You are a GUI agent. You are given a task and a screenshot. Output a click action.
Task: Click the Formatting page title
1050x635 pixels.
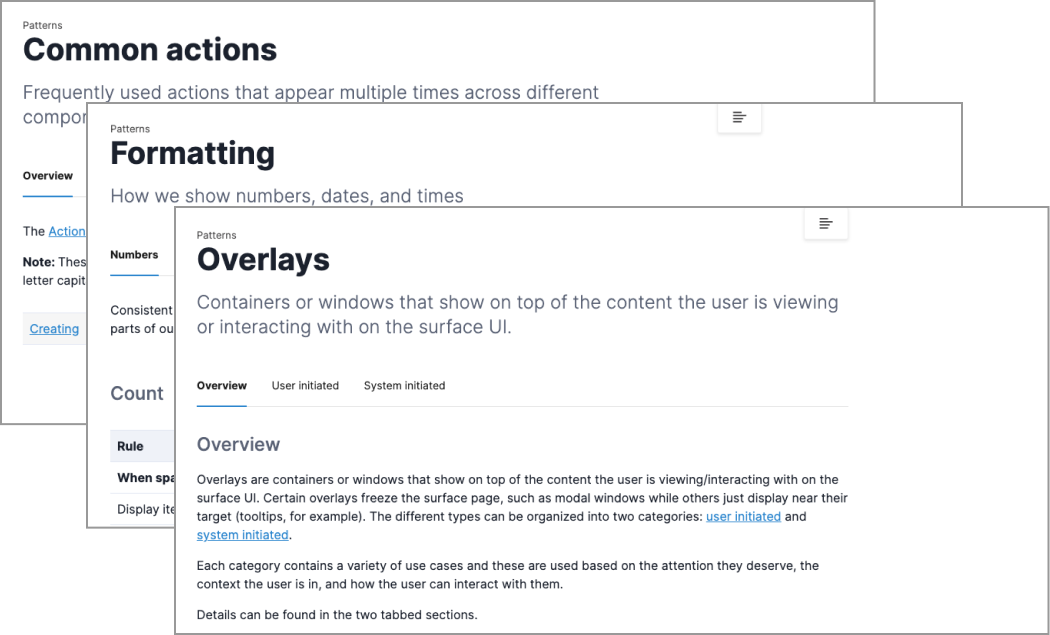pos(193,153)
